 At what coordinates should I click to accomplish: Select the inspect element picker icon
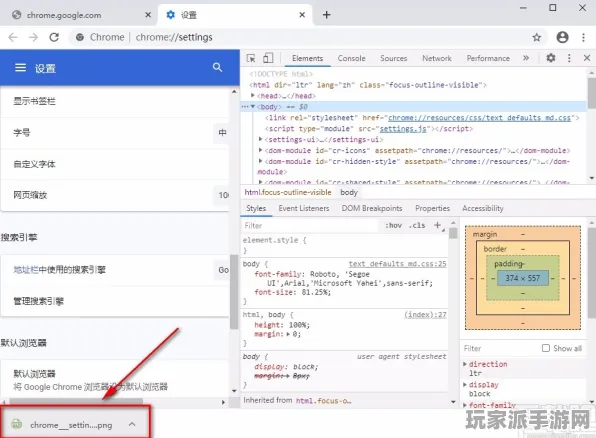coord(251,58)
